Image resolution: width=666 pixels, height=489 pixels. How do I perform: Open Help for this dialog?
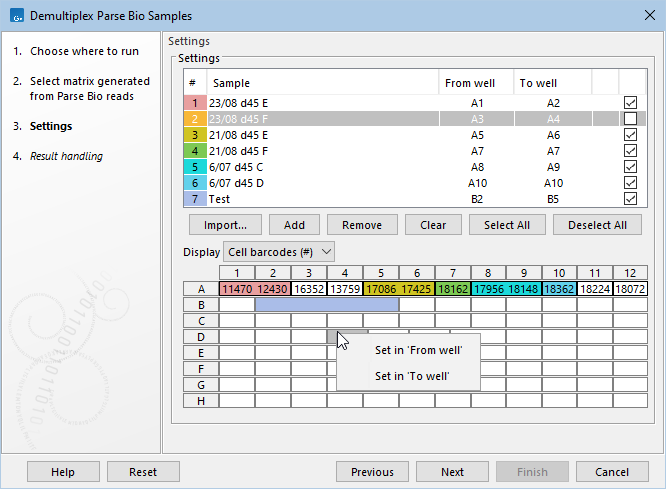point(63,472)
